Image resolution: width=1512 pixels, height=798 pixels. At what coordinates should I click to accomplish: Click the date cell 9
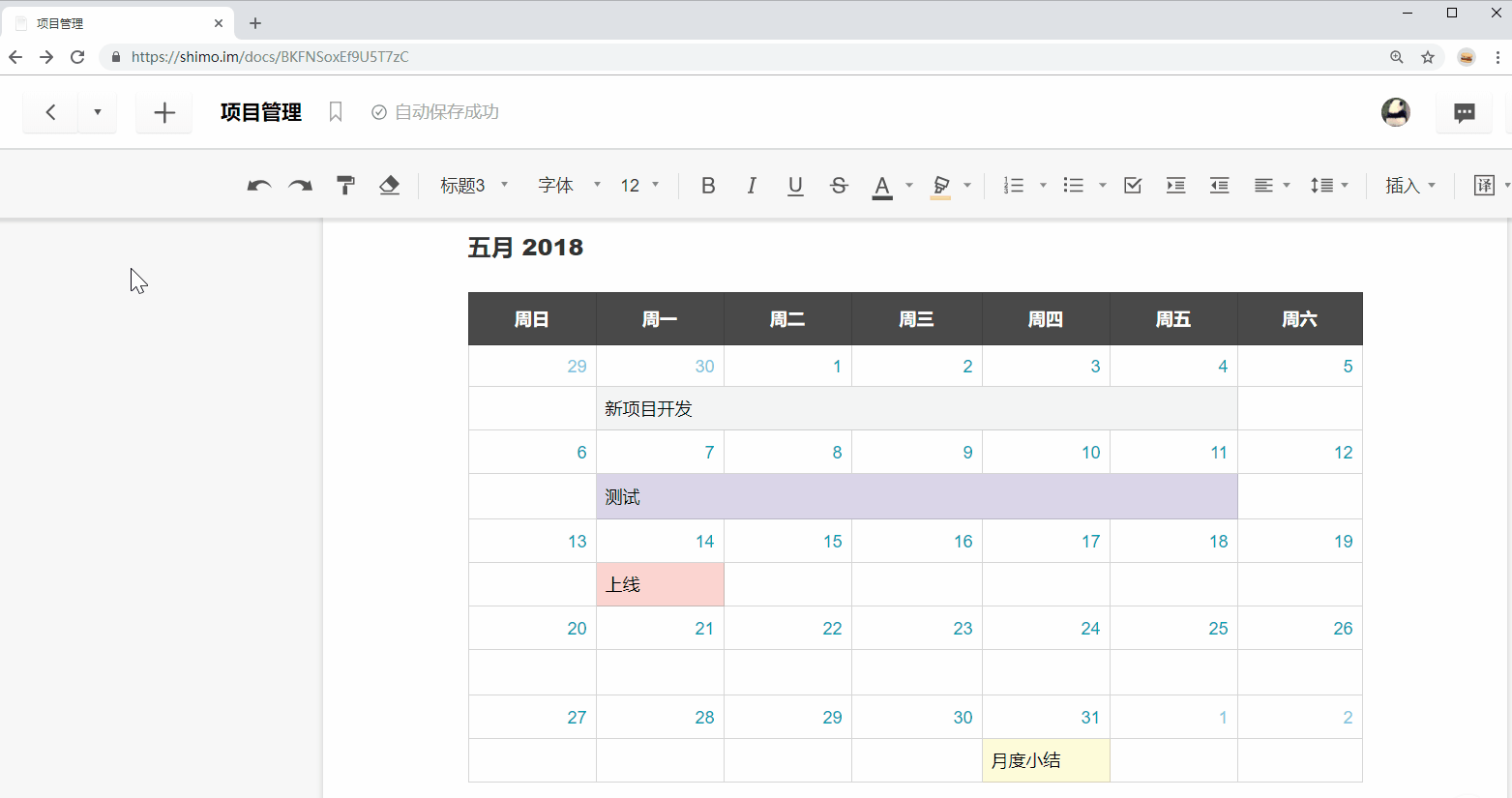917,452
